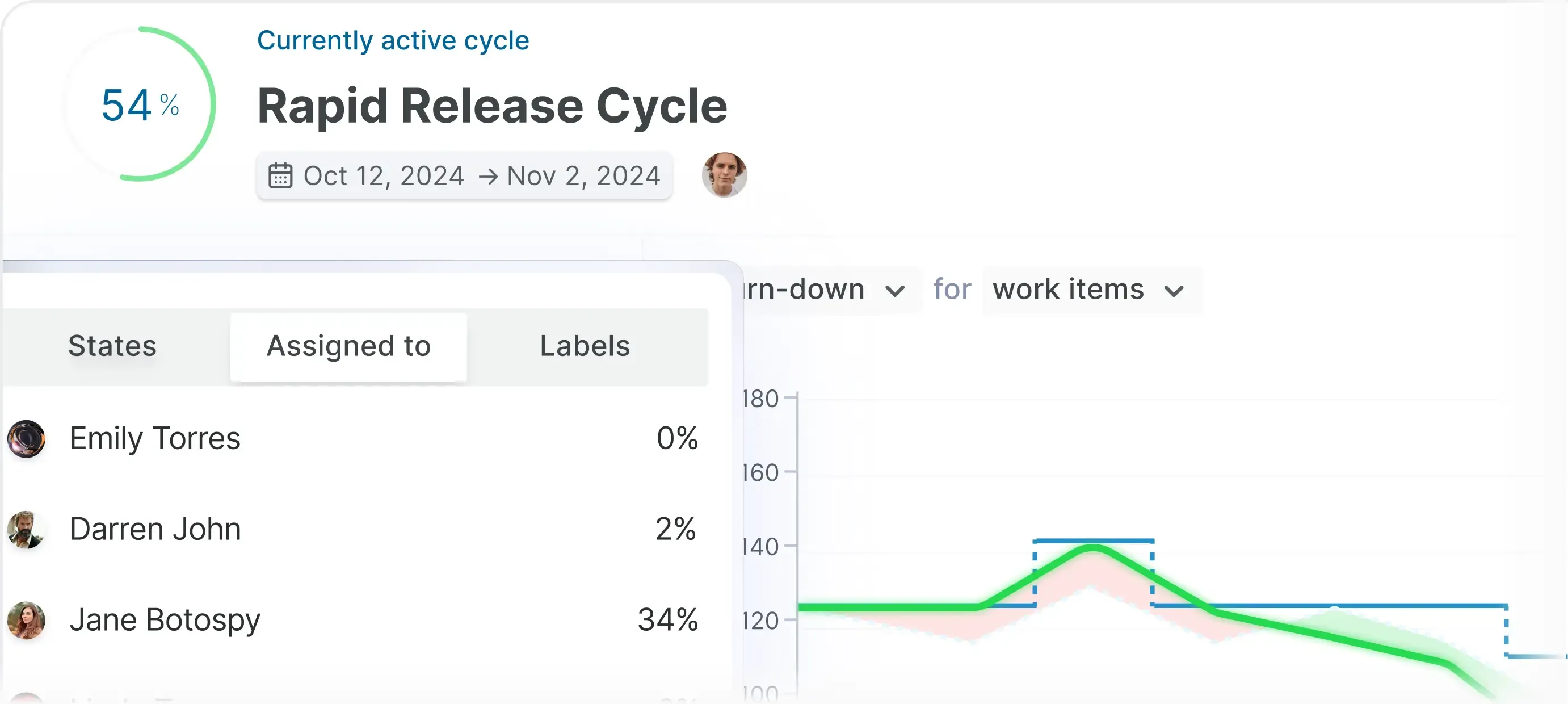Select Emily Torres's 0% assignment row
Screen dimensions: 1568x704
coord(365,438)
